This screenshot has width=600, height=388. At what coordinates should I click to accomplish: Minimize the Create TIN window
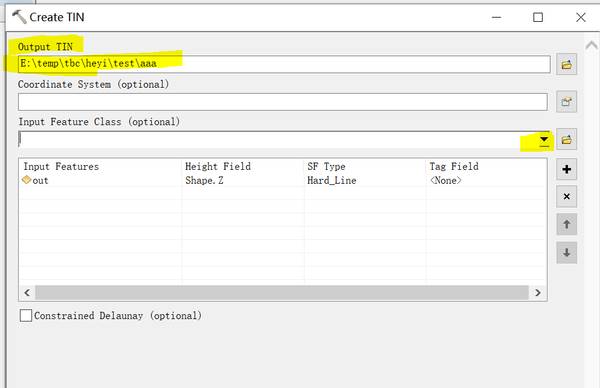tap(496, 17)
